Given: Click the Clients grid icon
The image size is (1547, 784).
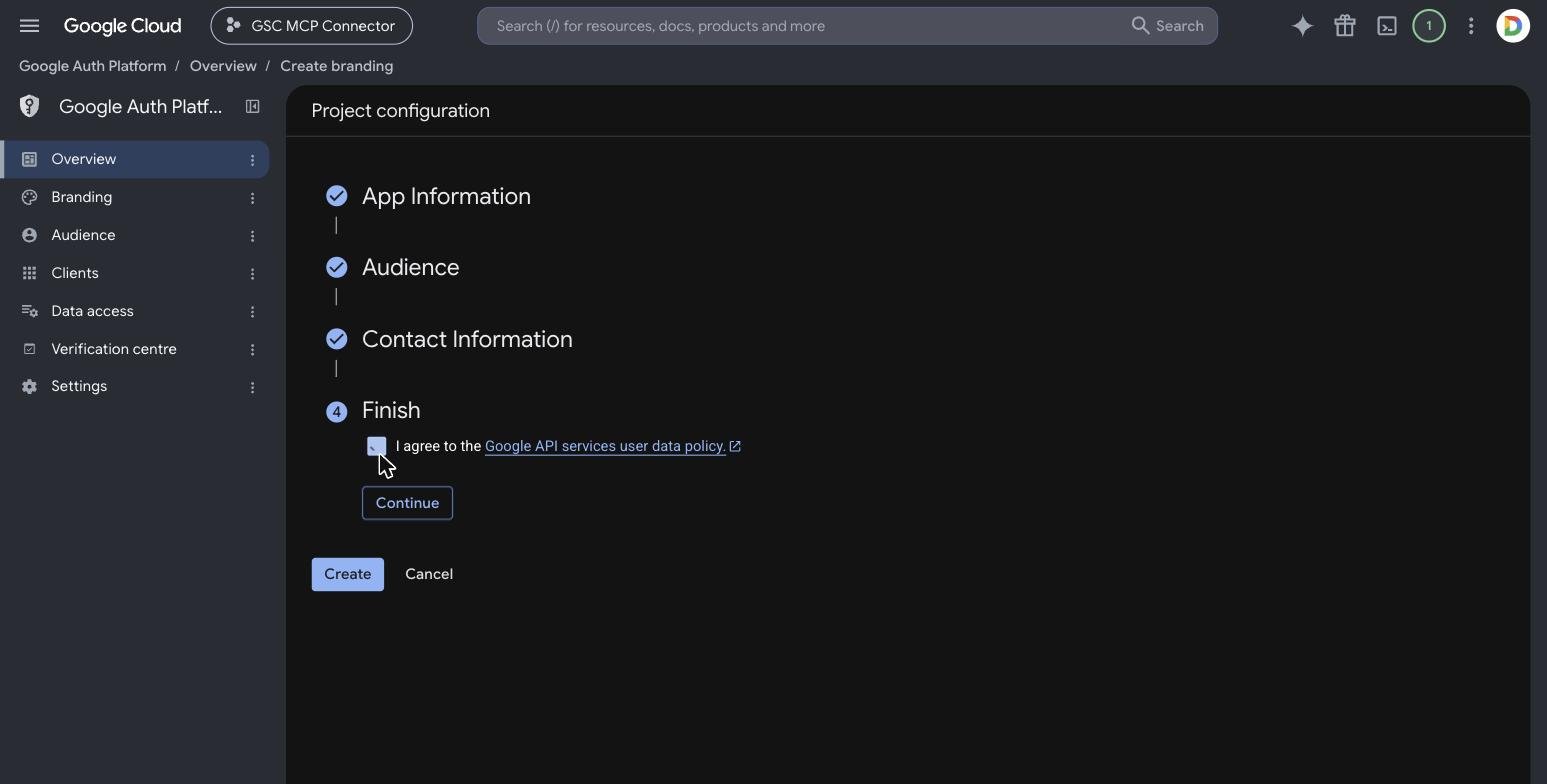Looking at the screenshot, I should click(x=30, y=273).
